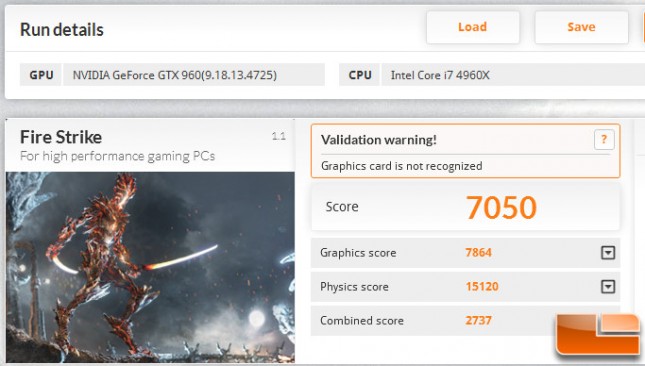Click the overall score value 7050
Screen dimensions: 645x366
pos(501,207)
